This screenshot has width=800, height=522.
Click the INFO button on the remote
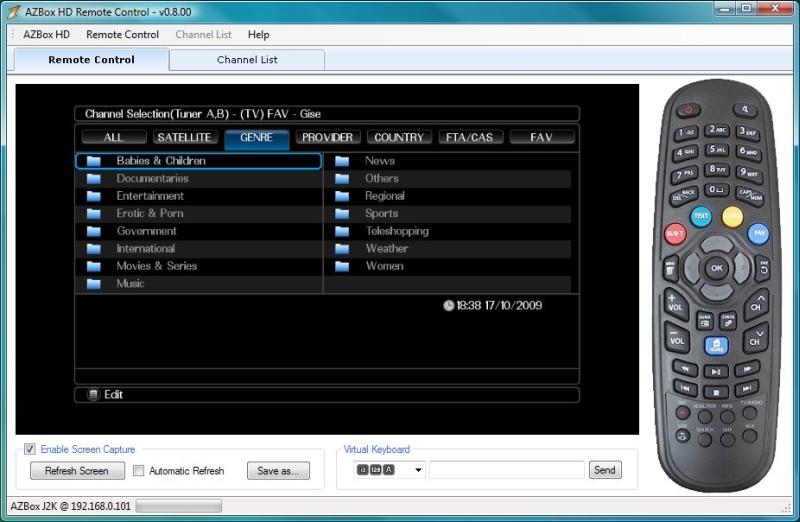[x=728, y=416]
